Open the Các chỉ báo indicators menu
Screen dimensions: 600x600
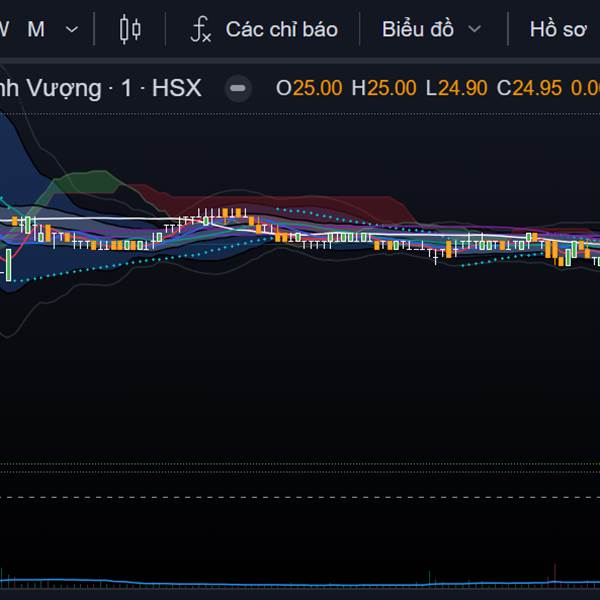(282, 29)
